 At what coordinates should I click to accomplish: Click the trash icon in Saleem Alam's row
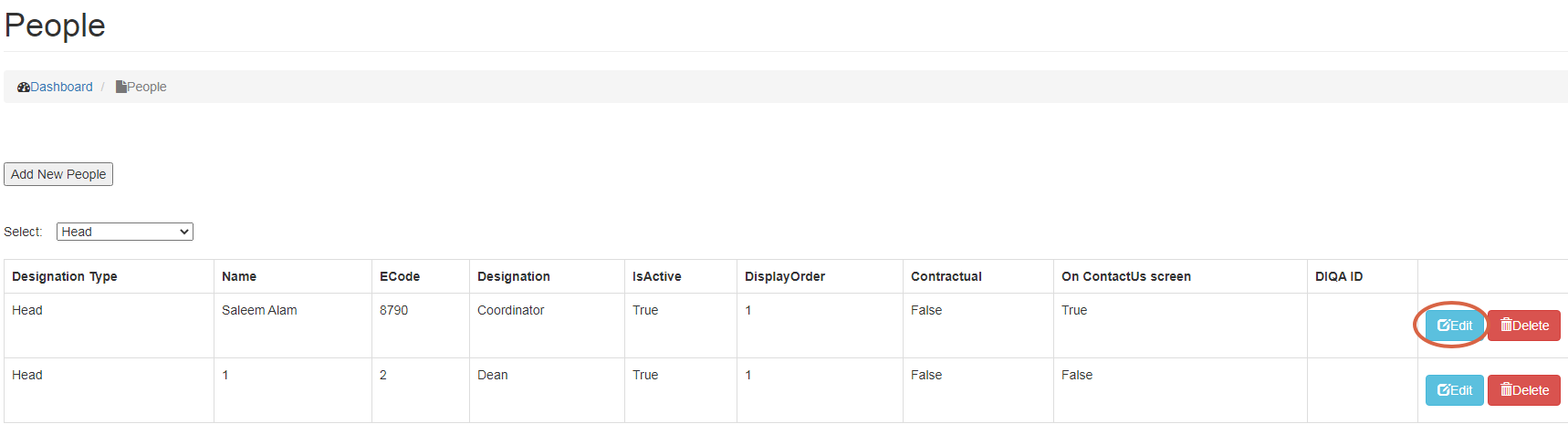click(x=1507, y=326)
